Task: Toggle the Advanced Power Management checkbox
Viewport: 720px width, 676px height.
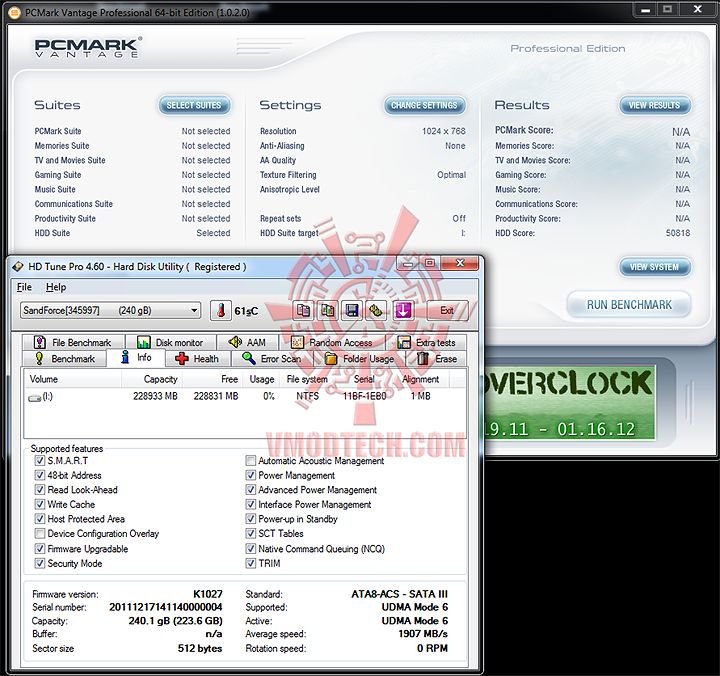Action: point(251,490)
